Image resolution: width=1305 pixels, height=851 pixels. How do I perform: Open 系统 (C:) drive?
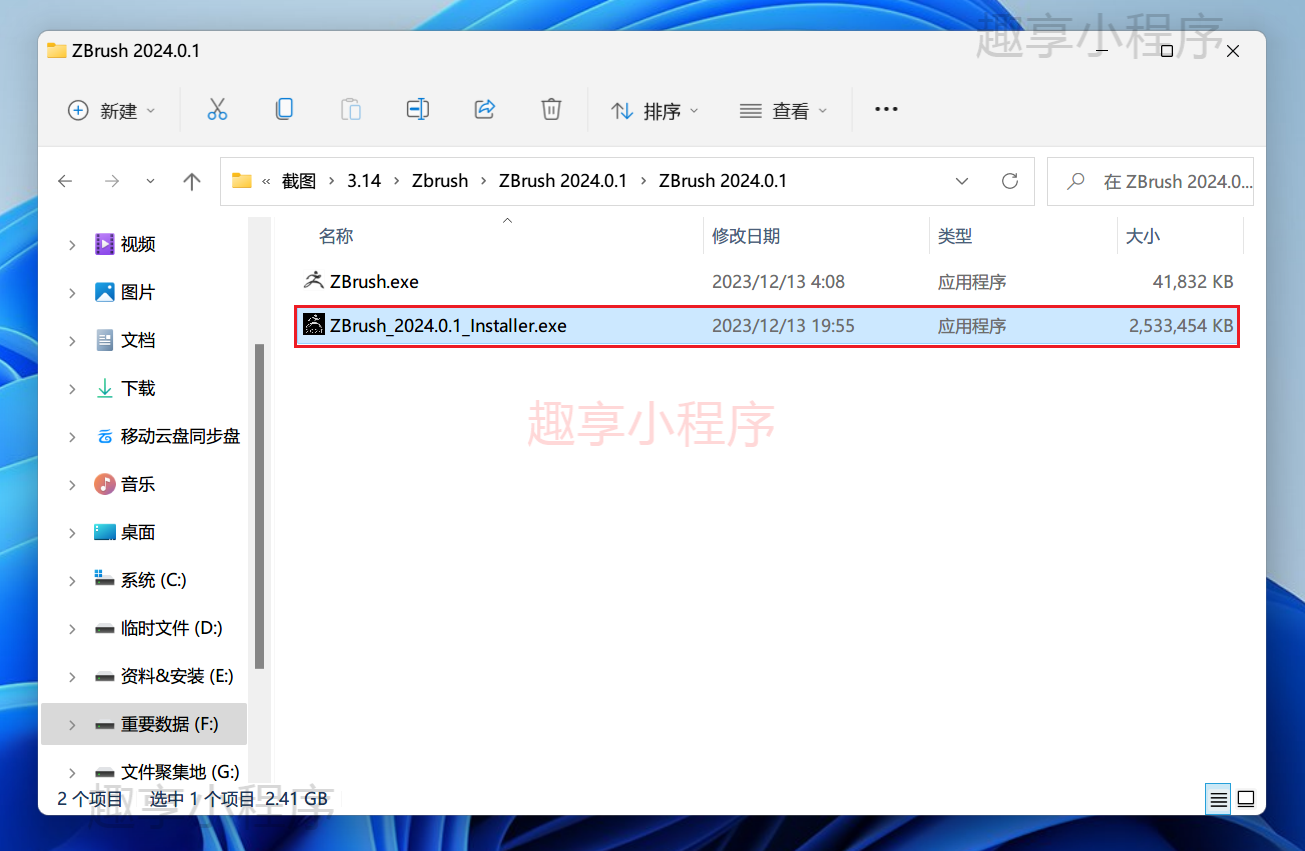tap(154, 580)
